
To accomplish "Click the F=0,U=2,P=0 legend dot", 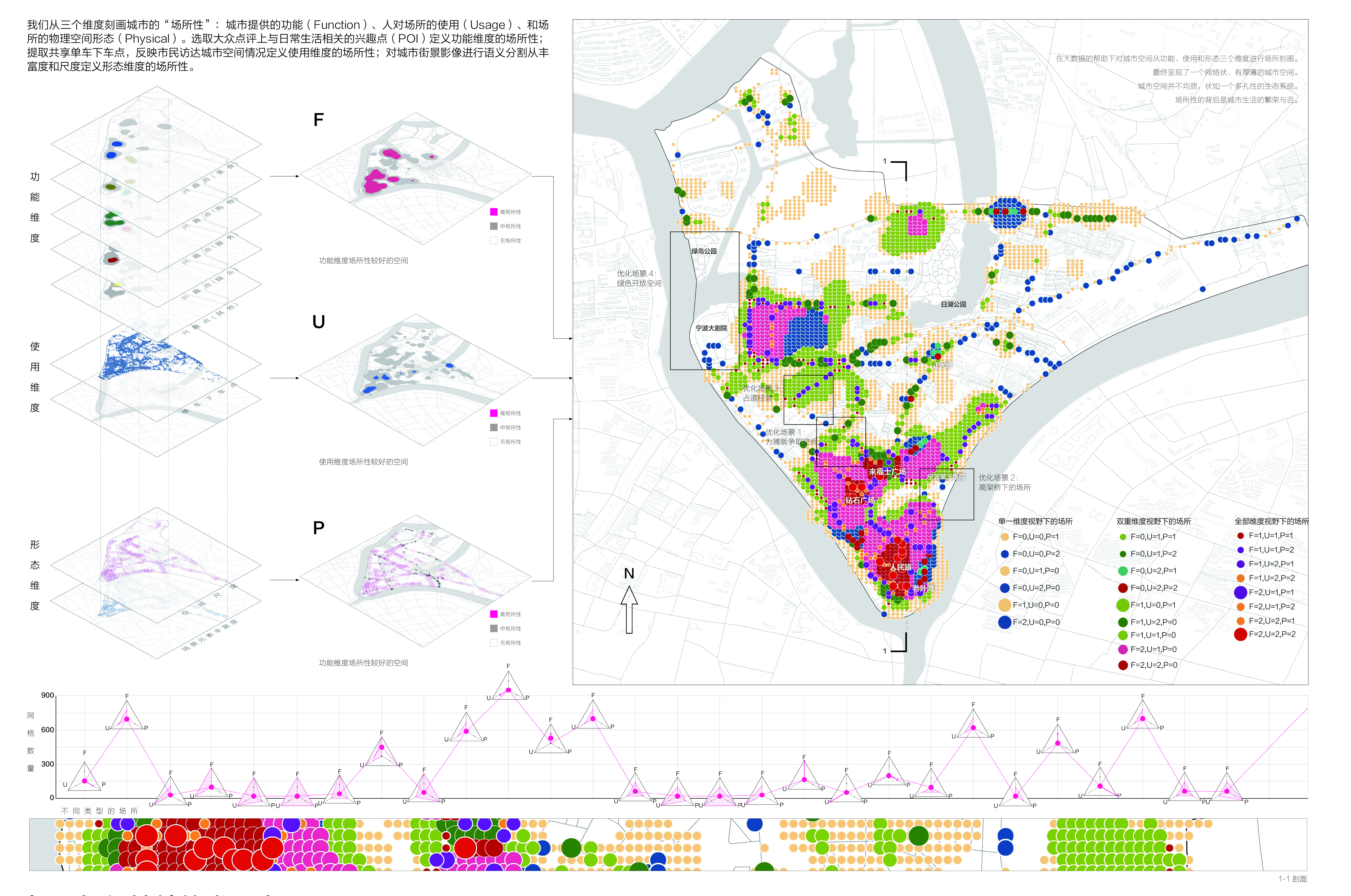I will pyautogui.click(x=1005, y=588).
